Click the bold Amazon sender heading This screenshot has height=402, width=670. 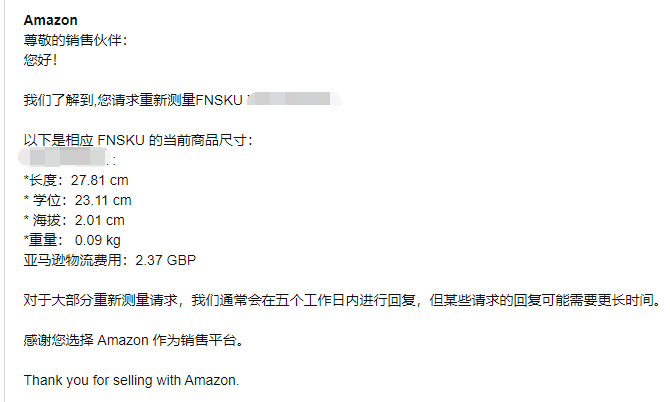tap(50, 20)
